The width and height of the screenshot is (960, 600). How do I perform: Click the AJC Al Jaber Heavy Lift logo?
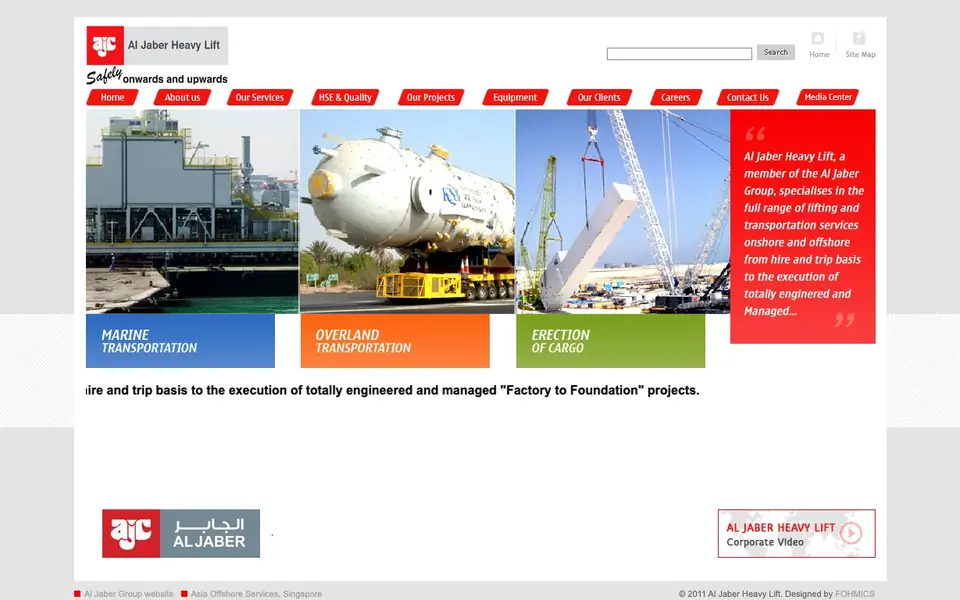click(157, 45)
